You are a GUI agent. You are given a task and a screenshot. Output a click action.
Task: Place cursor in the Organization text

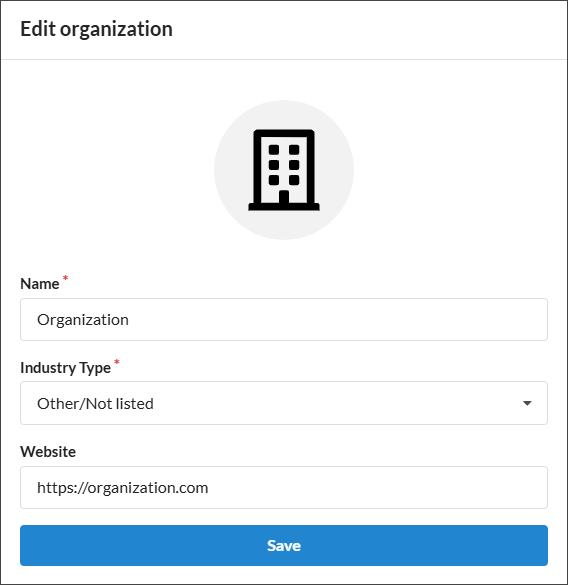(83, 320)
